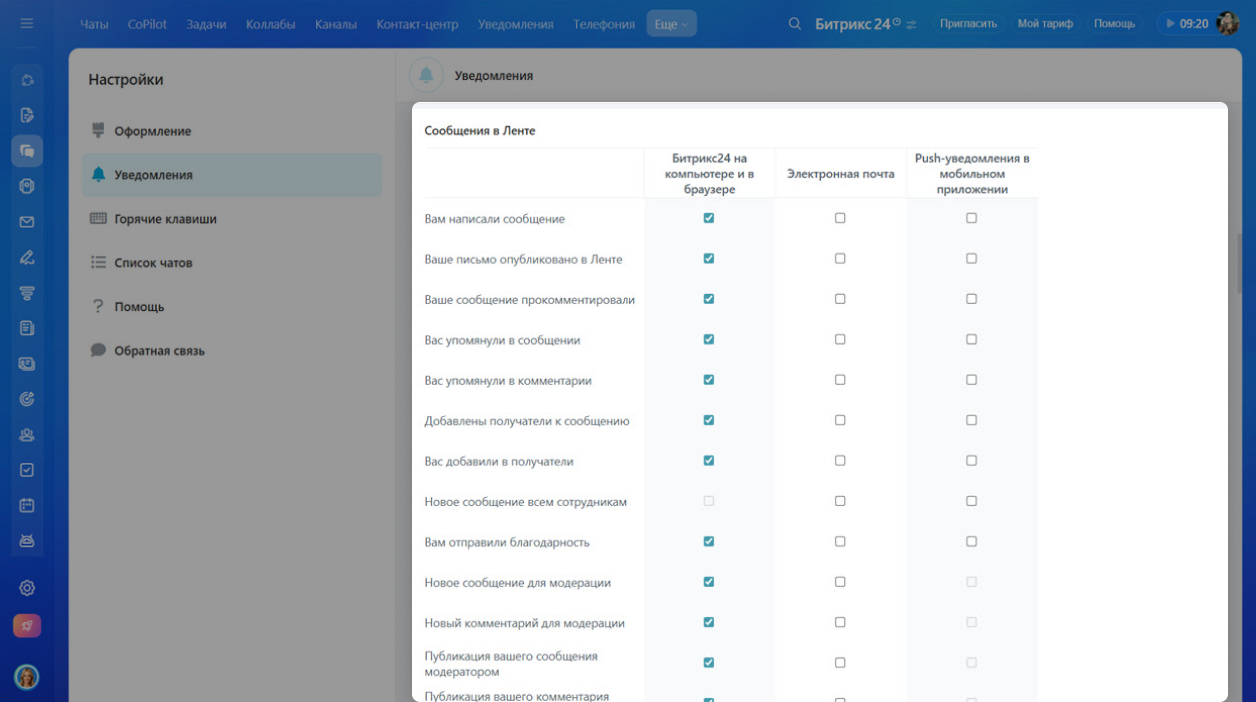Click the bell icon in Уведомления header

(x=427, y=75)
